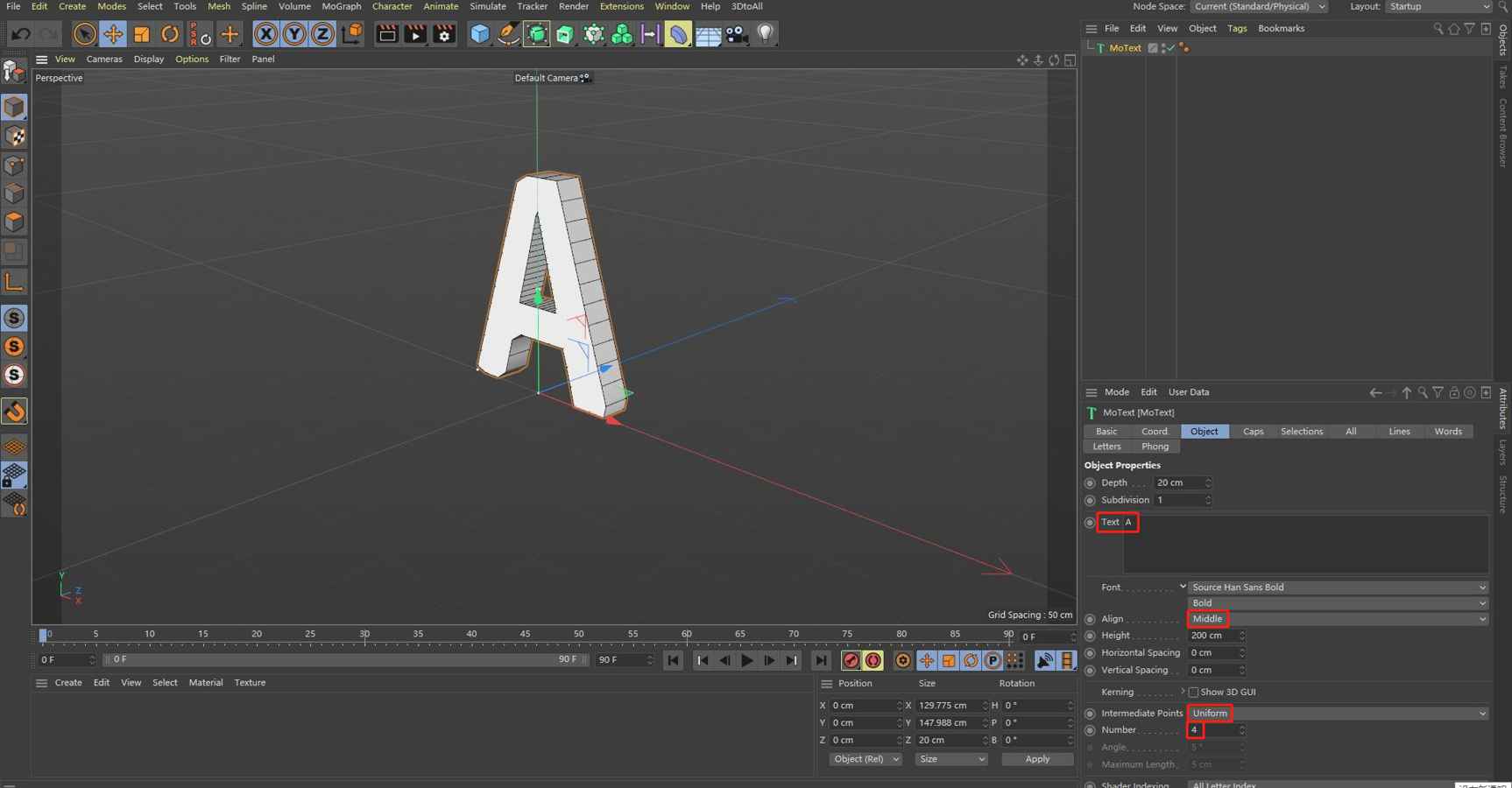
Task: Add a Cube primitive object
Action: pos(480,34)
